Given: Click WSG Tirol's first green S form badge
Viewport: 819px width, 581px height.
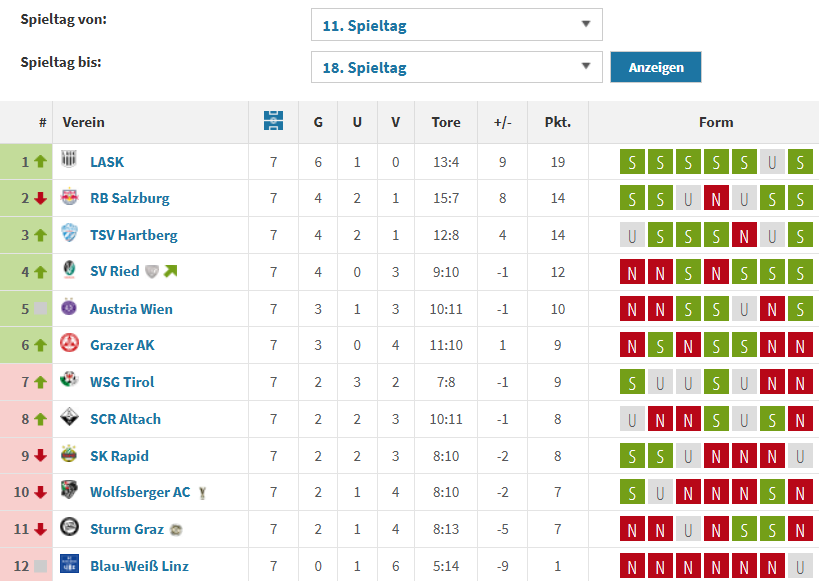Looking at the screenshot, I should coord(632,382).
